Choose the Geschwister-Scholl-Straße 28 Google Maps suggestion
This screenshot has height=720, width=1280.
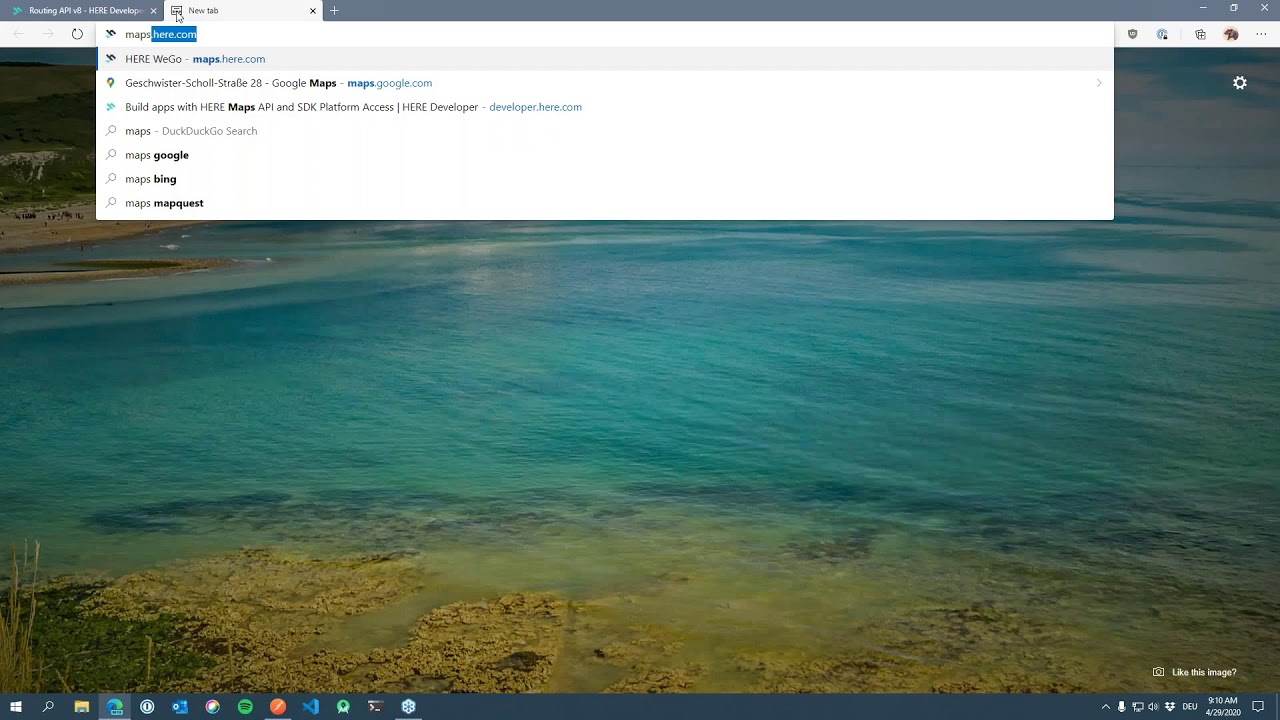(604, 83)
